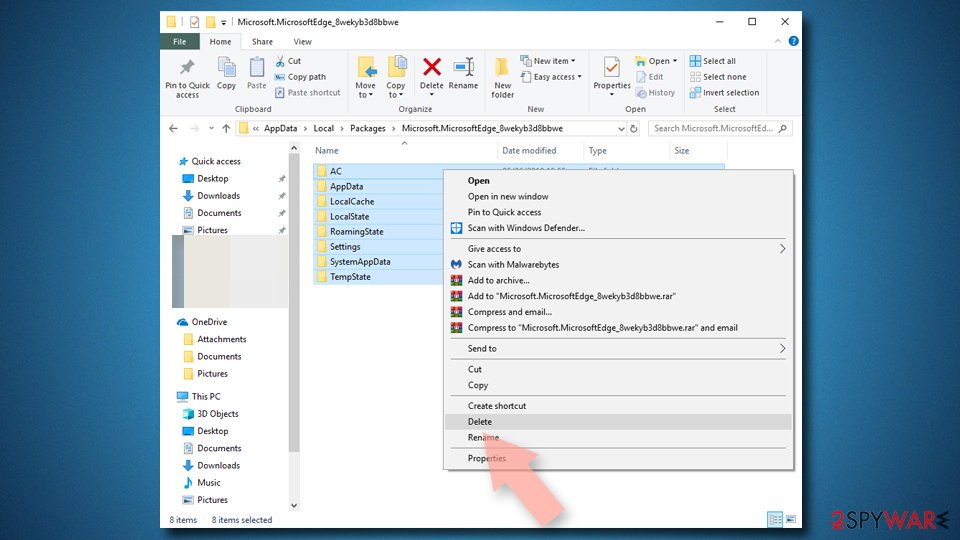The width and height of the screenshot is (960, 540).
Task: Go back with the left arrow
Action: (173, 129)
